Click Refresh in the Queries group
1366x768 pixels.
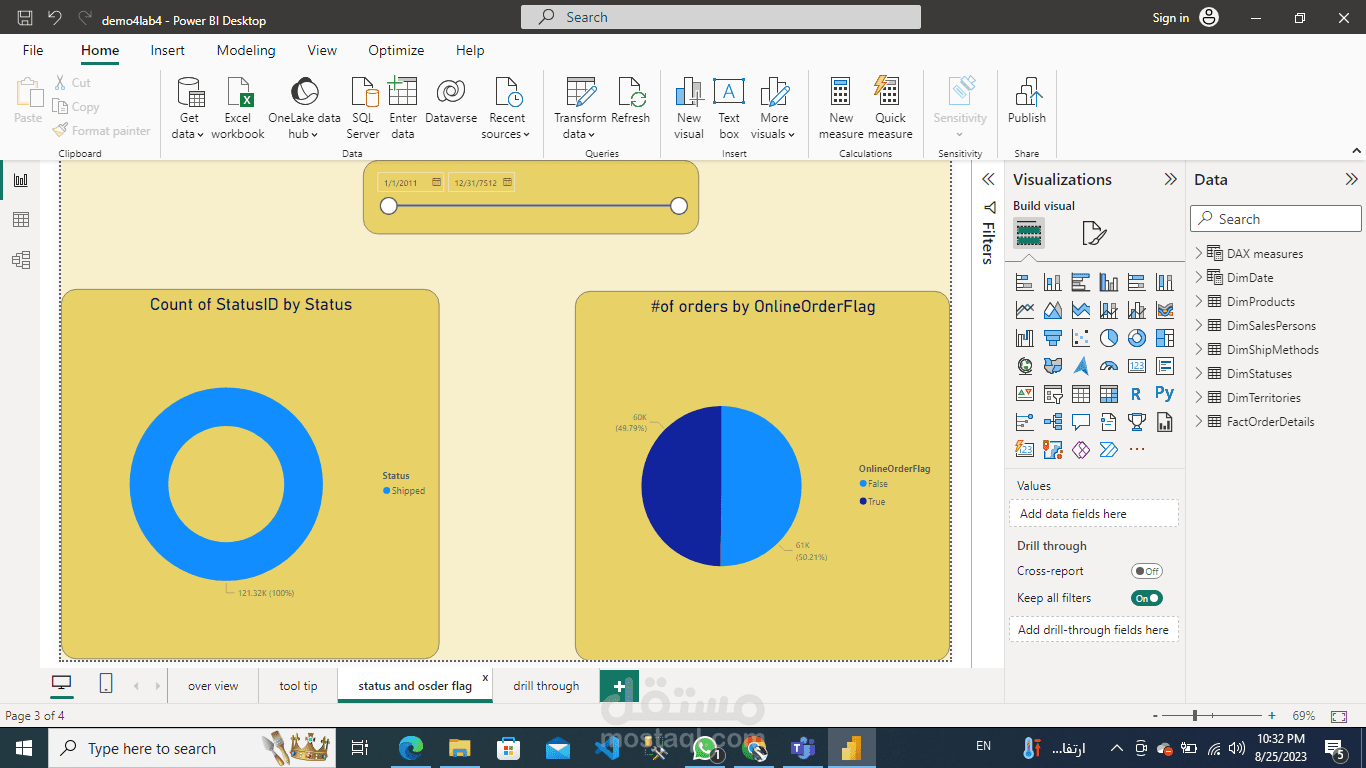(630, 101)
